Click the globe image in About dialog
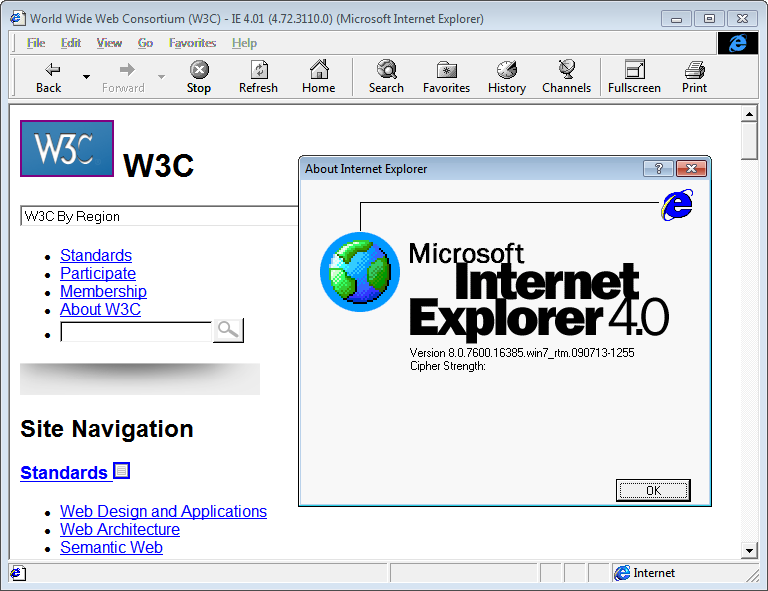This screenshot has height=591, width=768. coord(360,272)
